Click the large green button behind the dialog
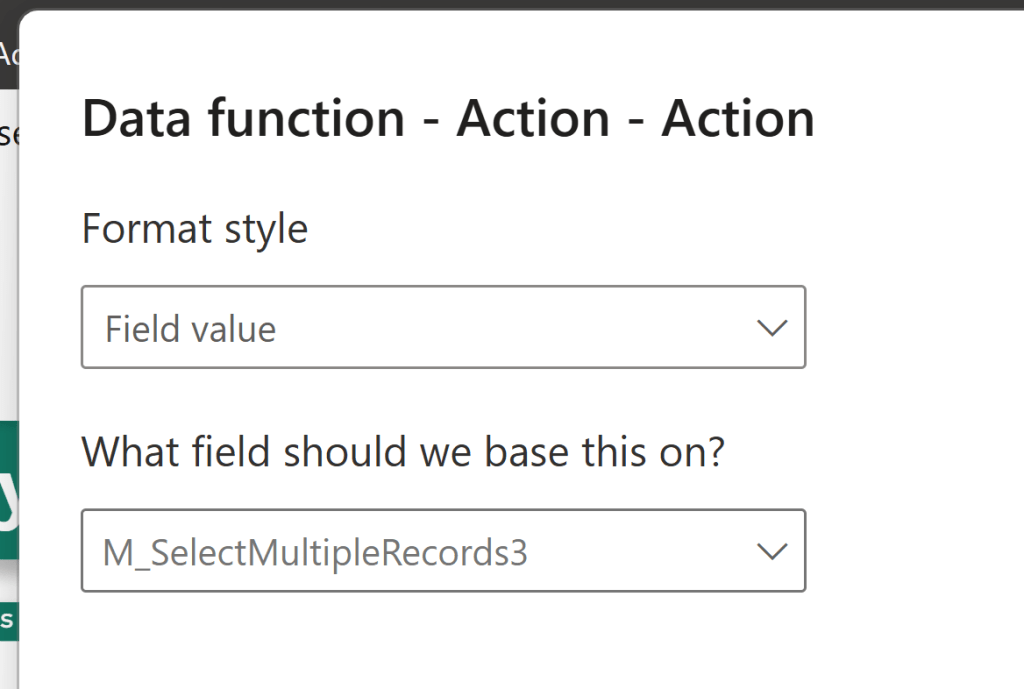 [9, 490]
